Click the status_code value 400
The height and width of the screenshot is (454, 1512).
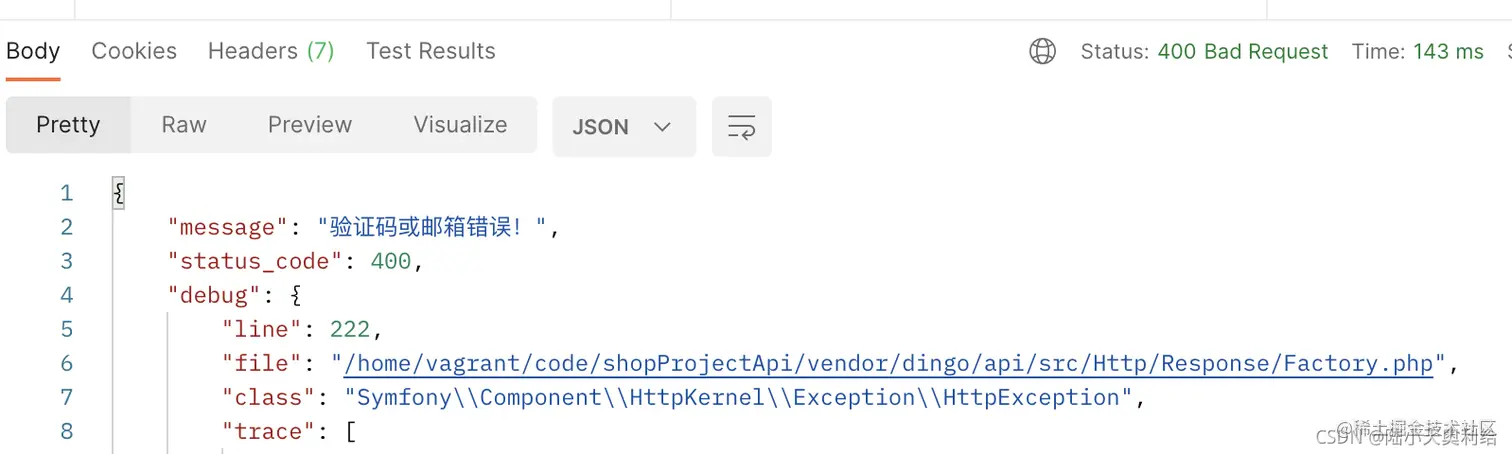click(x=391, y=261)
